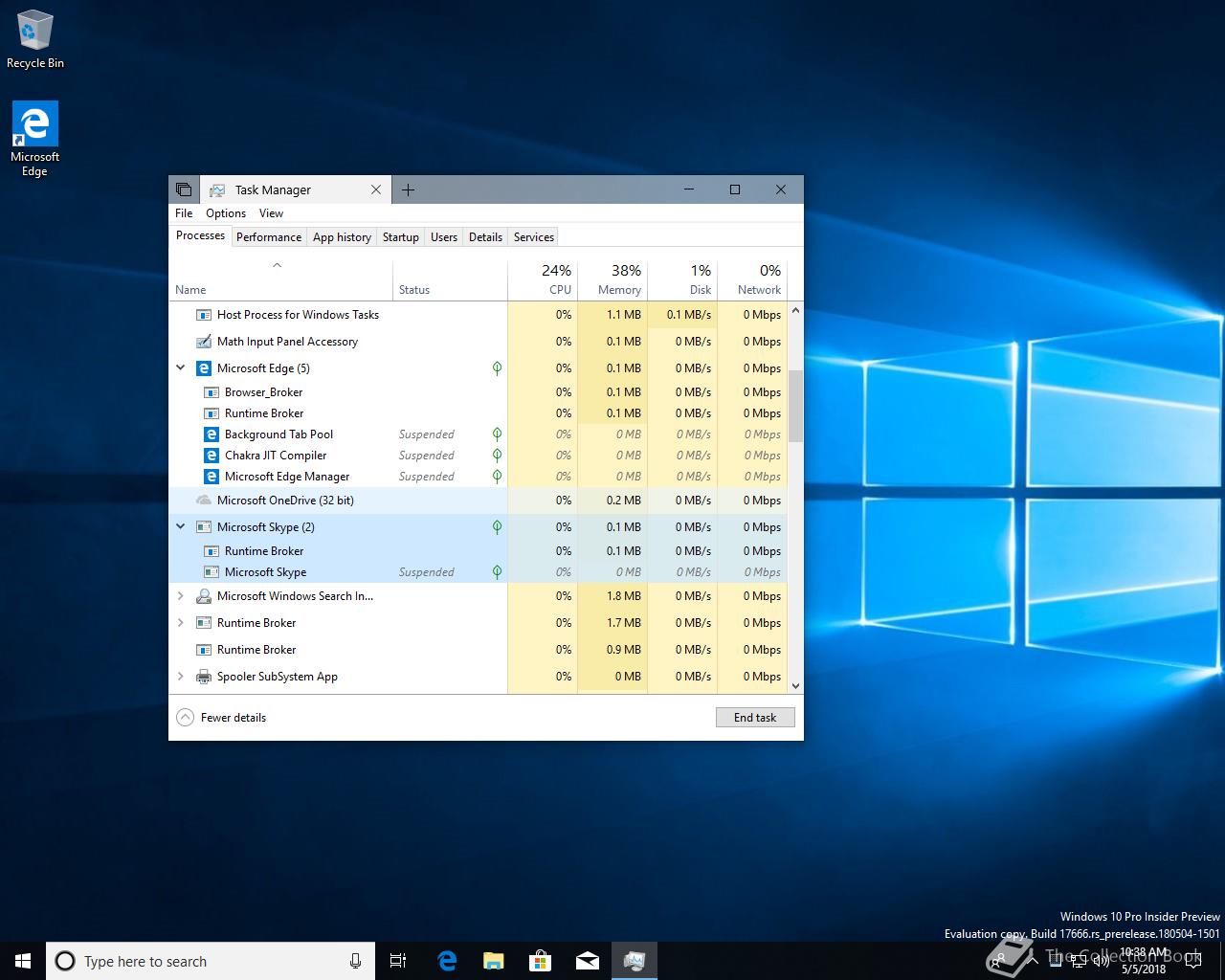Open File Explorer from the taskbar
The height and width of the screenshot is (980, 1225).
493,961
